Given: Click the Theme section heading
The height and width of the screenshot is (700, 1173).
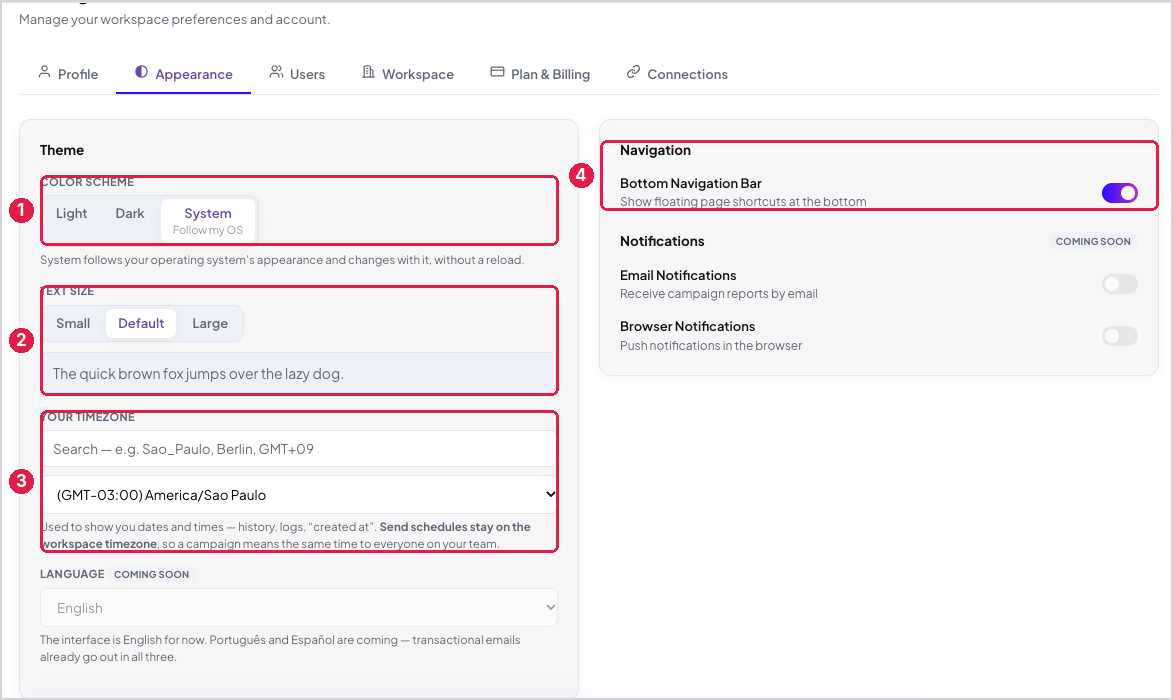Looking at the screenshot, I should 62,150.
